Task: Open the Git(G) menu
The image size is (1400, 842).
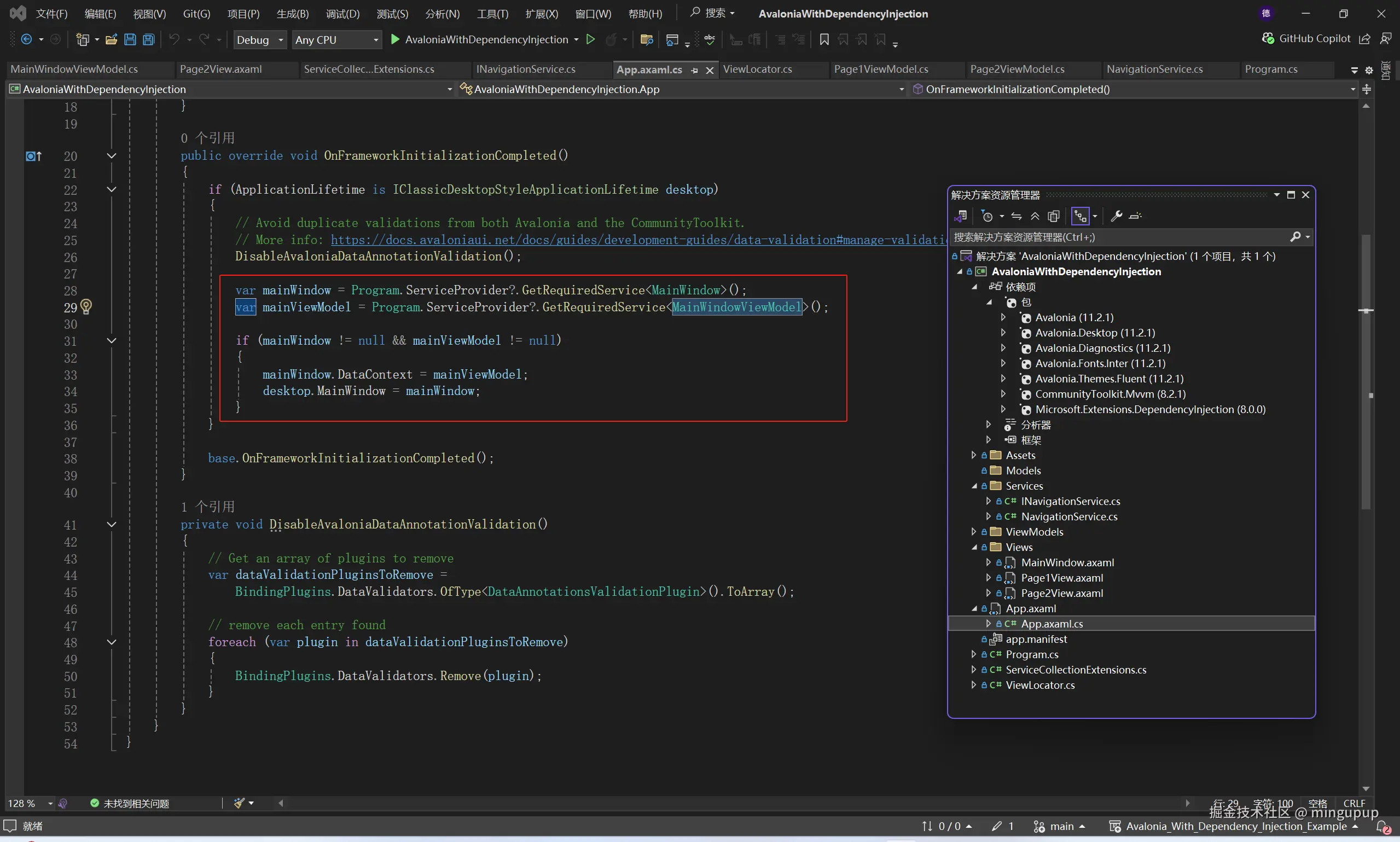Action: [x=196, y=14]
